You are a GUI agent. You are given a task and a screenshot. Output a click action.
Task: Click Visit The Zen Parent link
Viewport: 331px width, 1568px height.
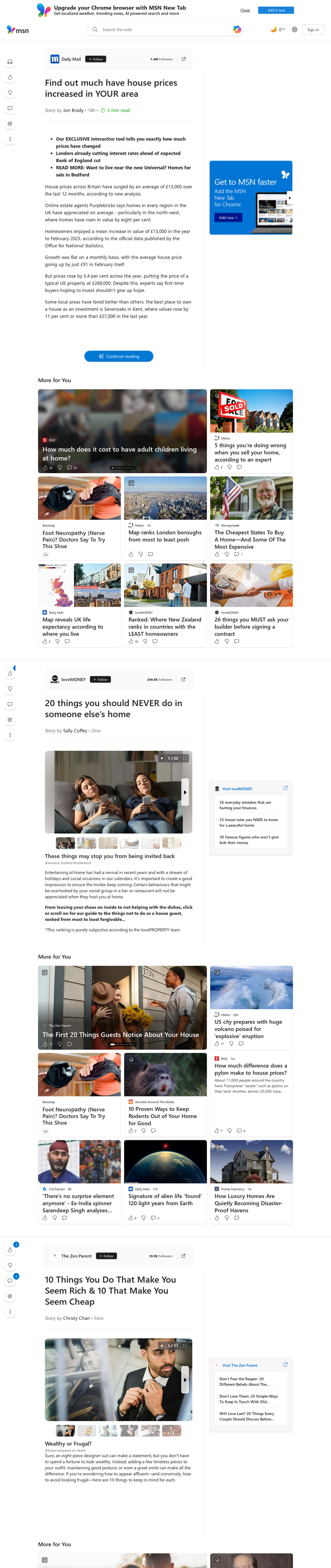(x=240, y=1365)
